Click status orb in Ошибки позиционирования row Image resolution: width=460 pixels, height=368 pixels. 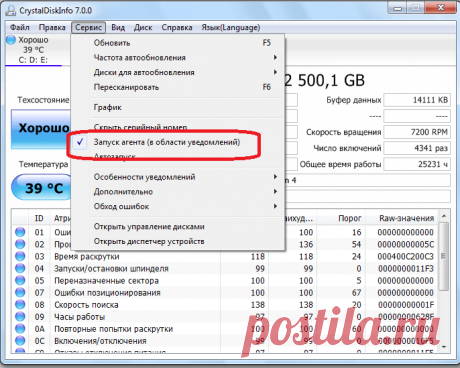point(20,292)
